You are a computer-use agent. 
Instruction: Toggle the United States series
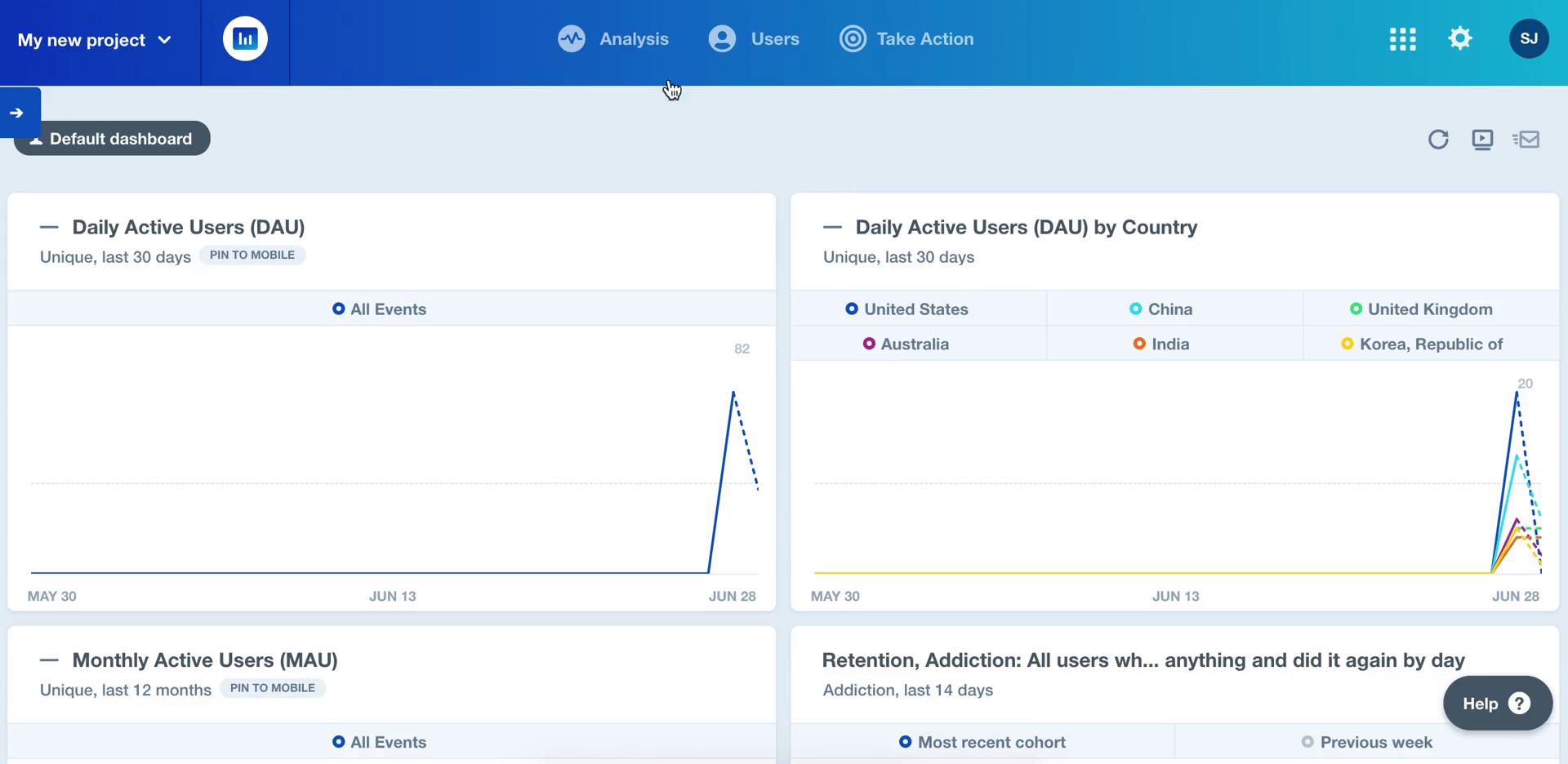pyautogui.click(x=906, y=309)
